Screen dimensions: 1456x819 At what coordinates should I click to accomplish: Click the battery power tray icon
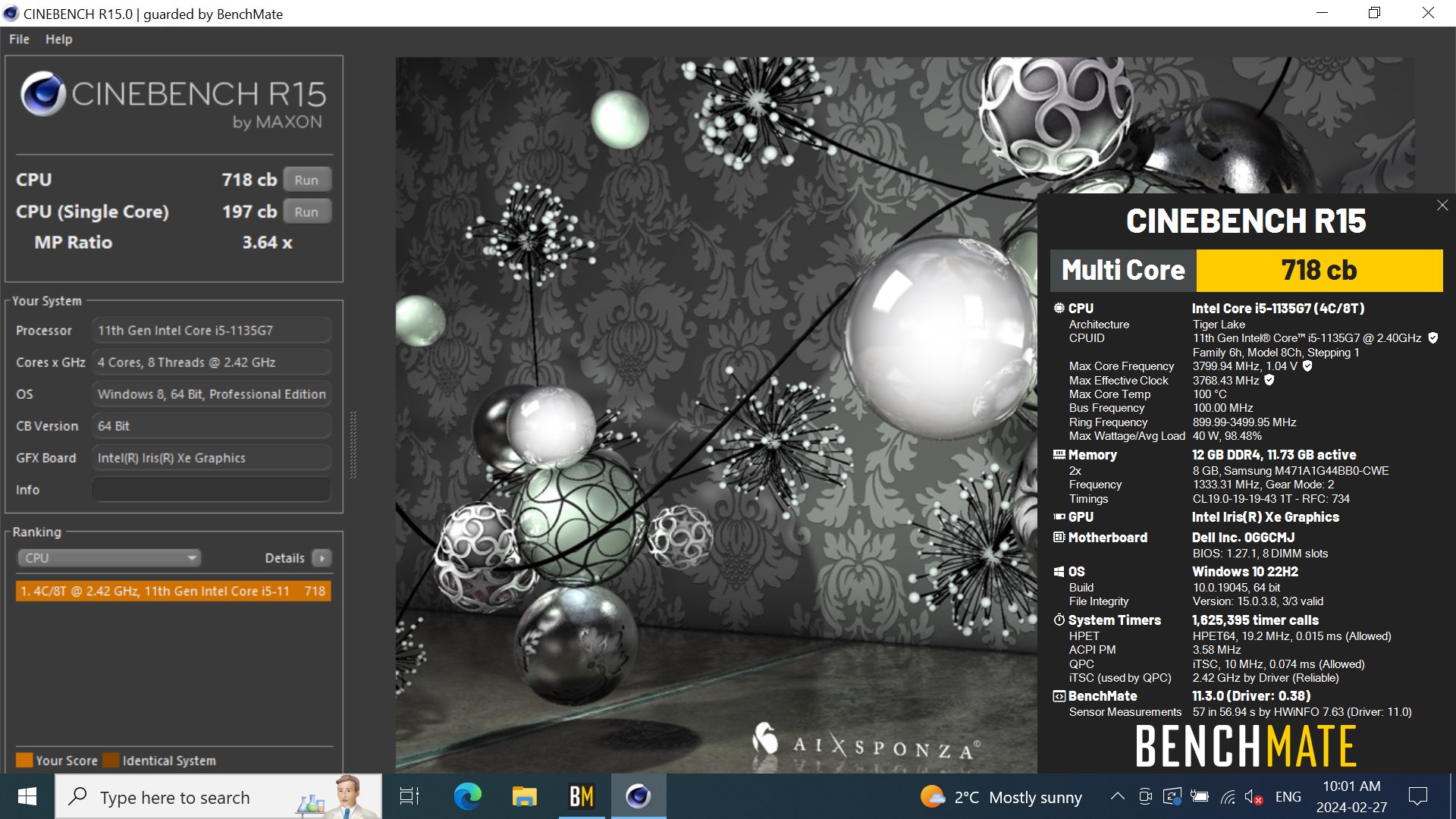(1200, 797)
